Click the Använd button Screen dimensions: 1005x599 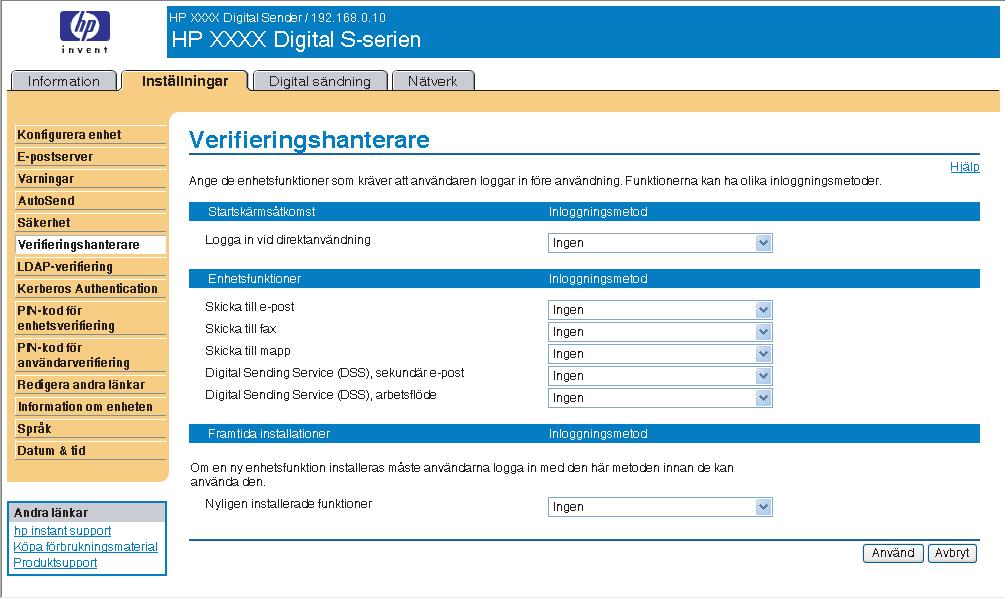click(893, 553)
